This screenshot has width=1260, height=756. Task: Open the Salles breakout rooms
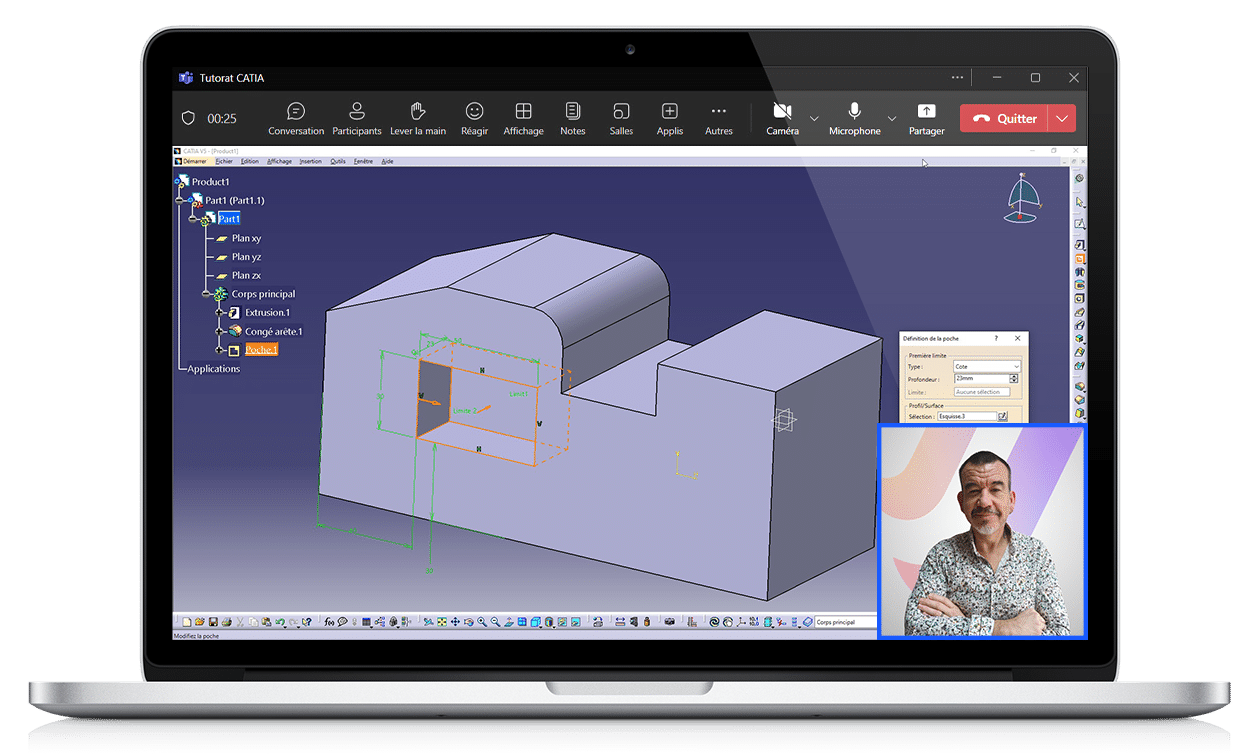point(621,118)
